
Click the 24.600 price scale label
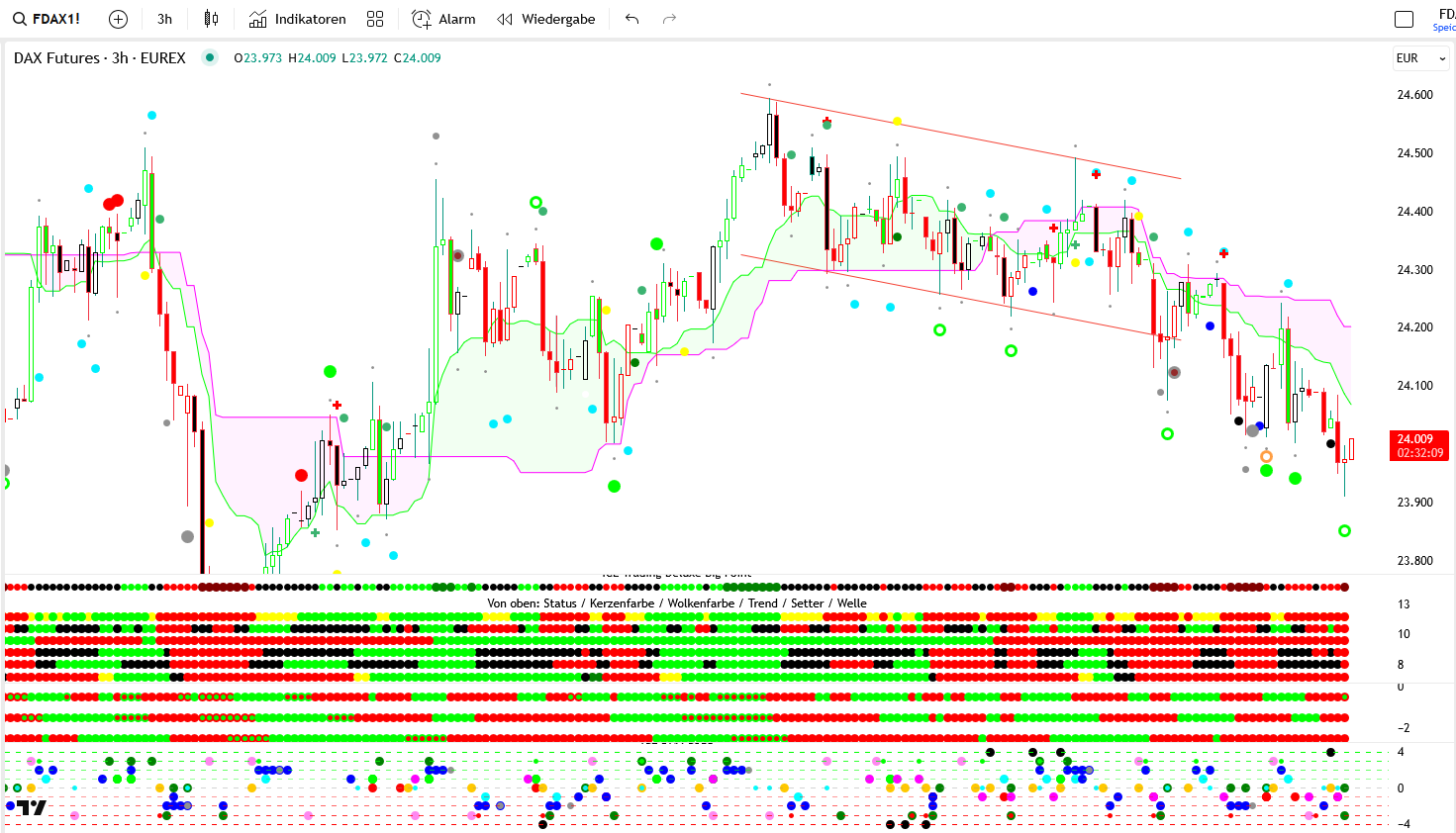tap(1414, 95)
